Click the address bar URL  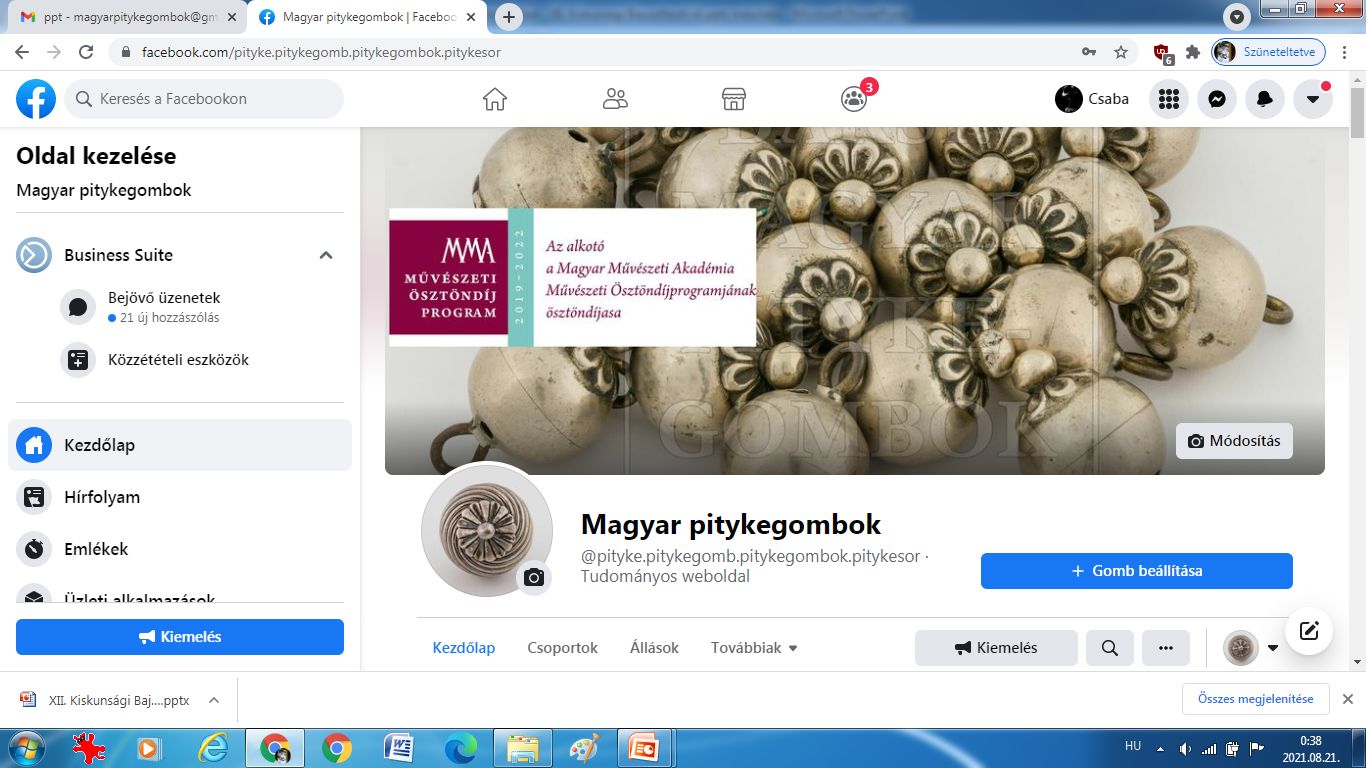click(x=321, y=52)
